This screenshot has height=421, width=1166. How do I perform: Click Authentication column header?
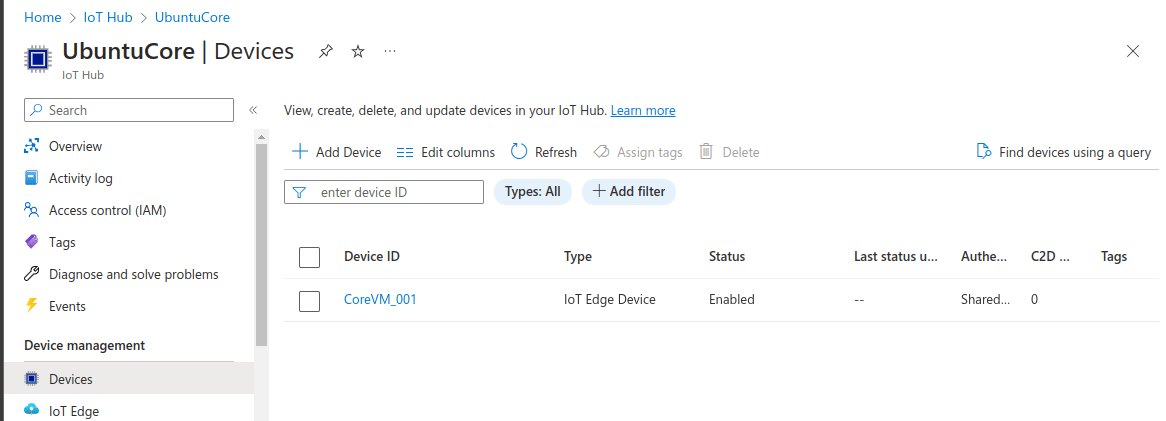point(984,257)
